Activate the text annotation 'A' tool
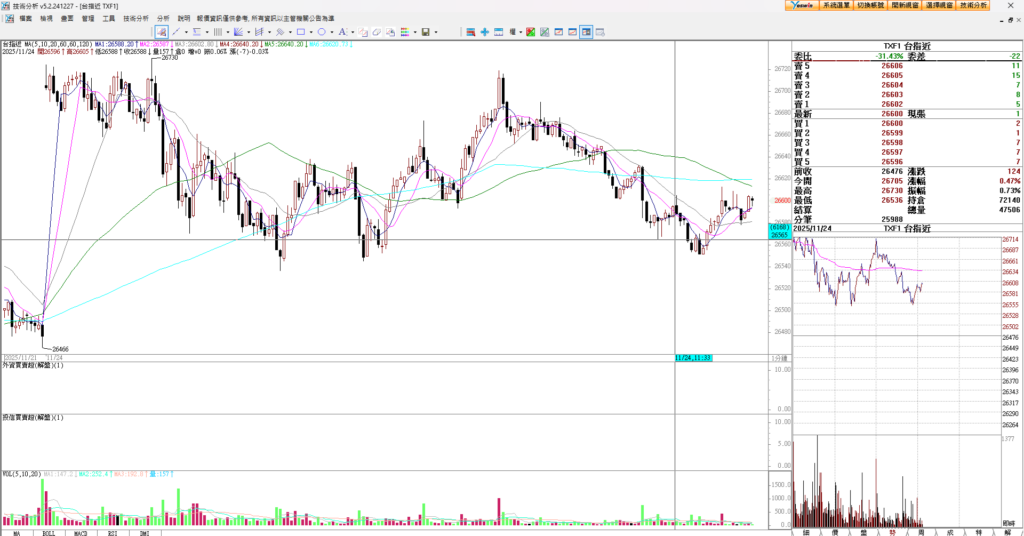 (342, 32)
